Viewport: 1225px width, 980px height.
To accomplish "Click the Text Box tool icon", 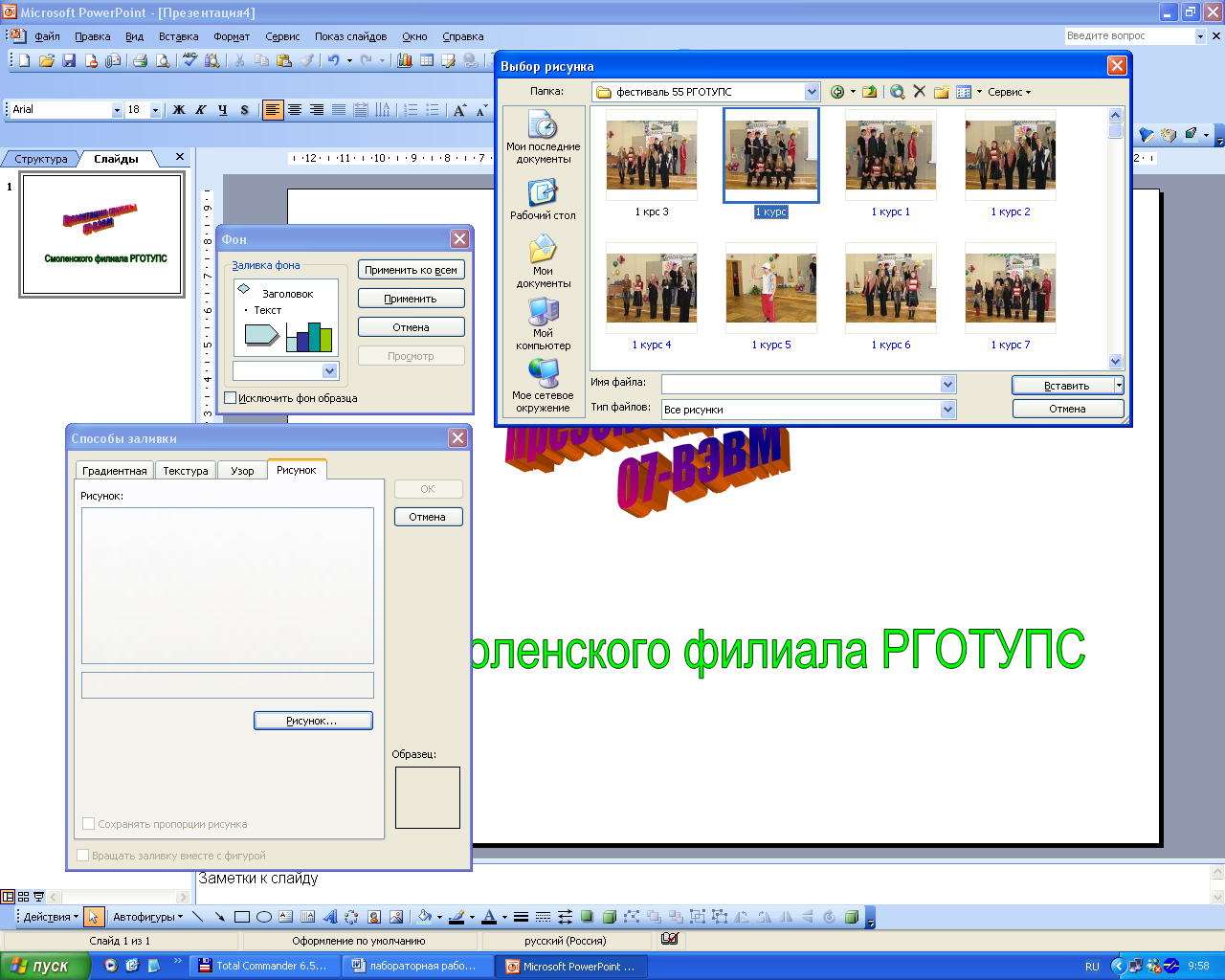I will tap(286, 917).
